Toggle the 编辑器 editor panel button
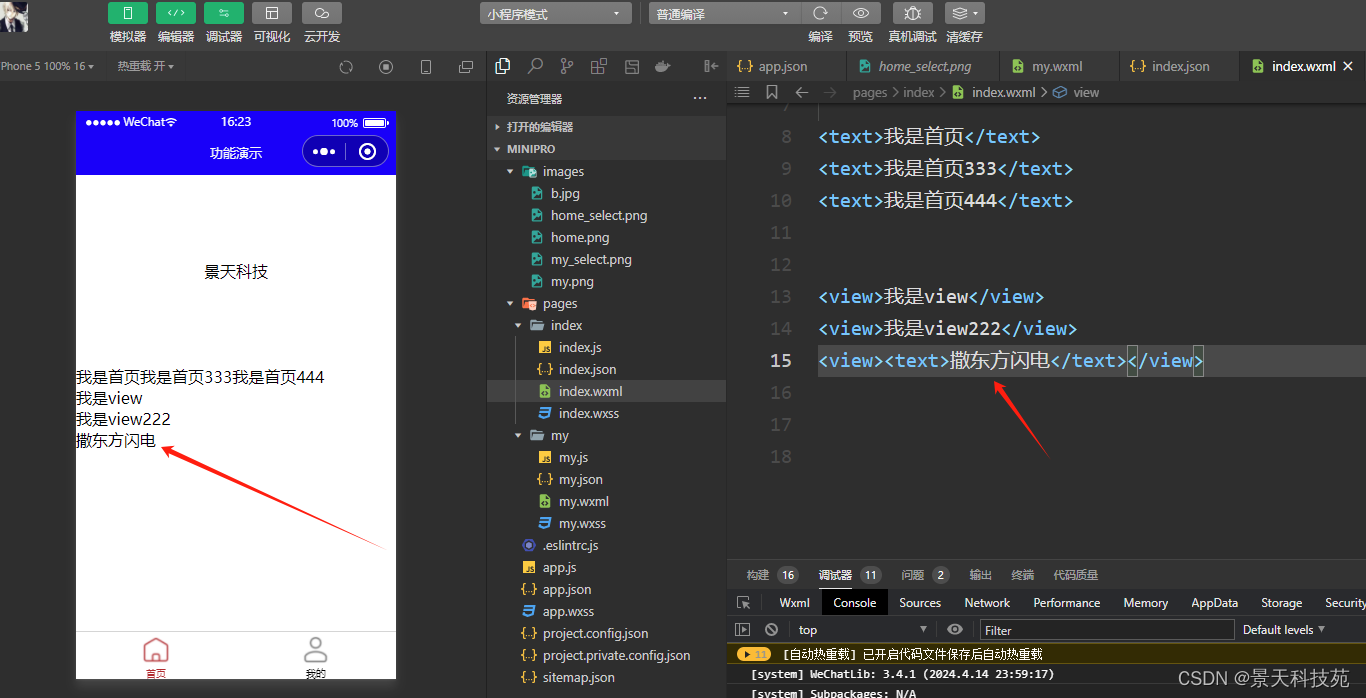 point(176,13)
